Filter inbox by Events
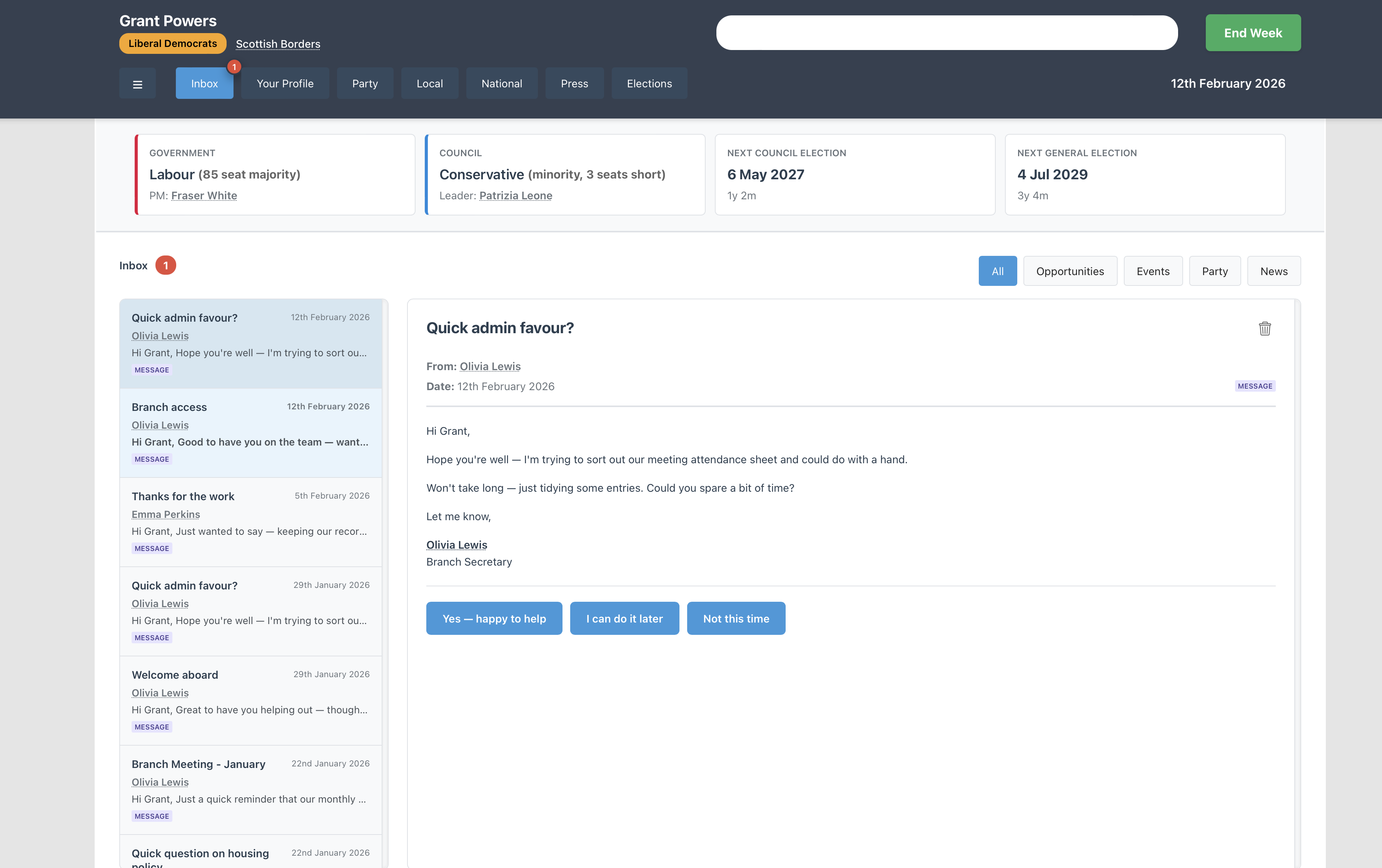 tap(1152, 271)
